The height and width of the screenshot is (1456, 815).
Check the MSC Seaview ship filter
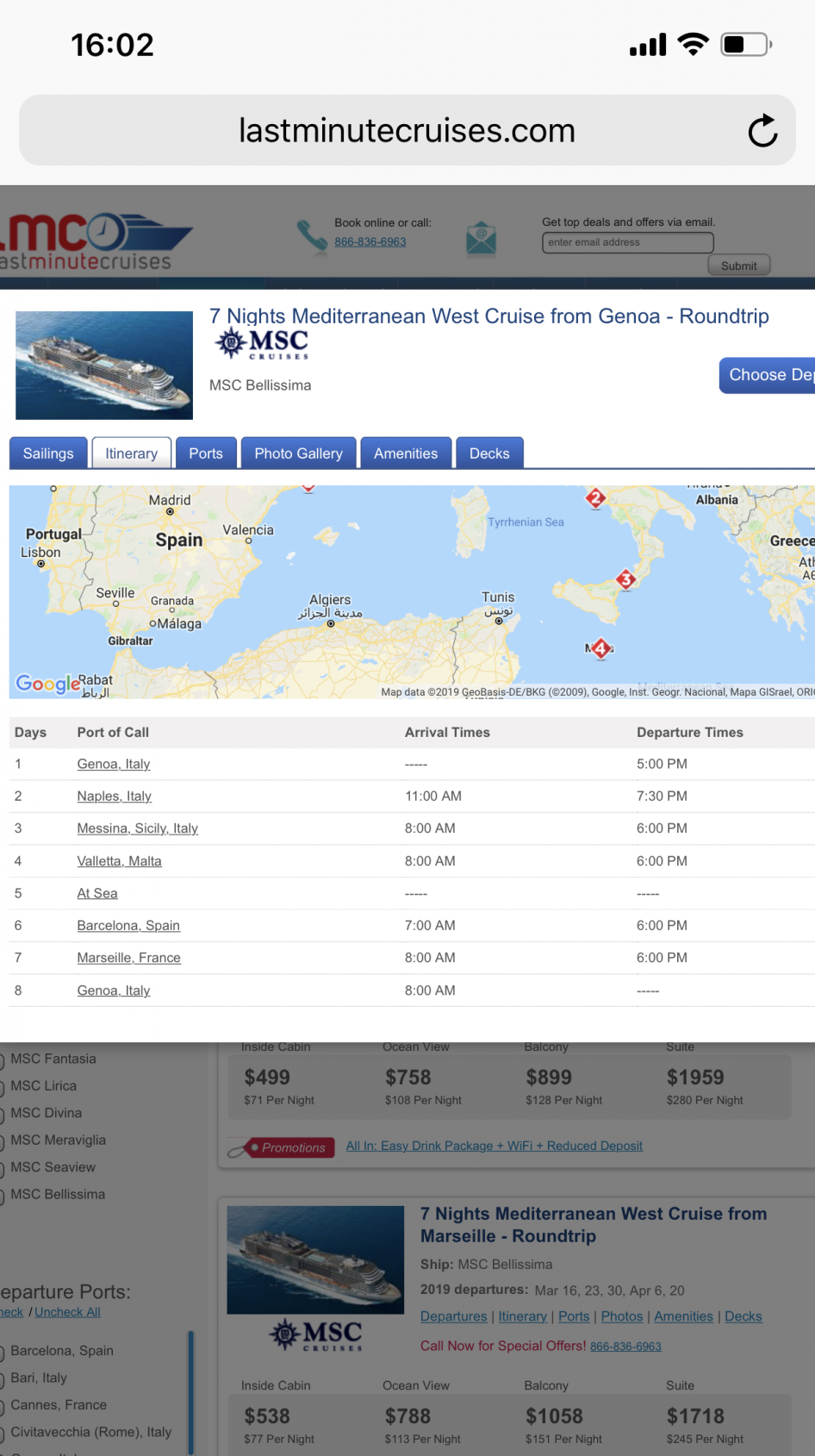click(x=3, y=1168)
